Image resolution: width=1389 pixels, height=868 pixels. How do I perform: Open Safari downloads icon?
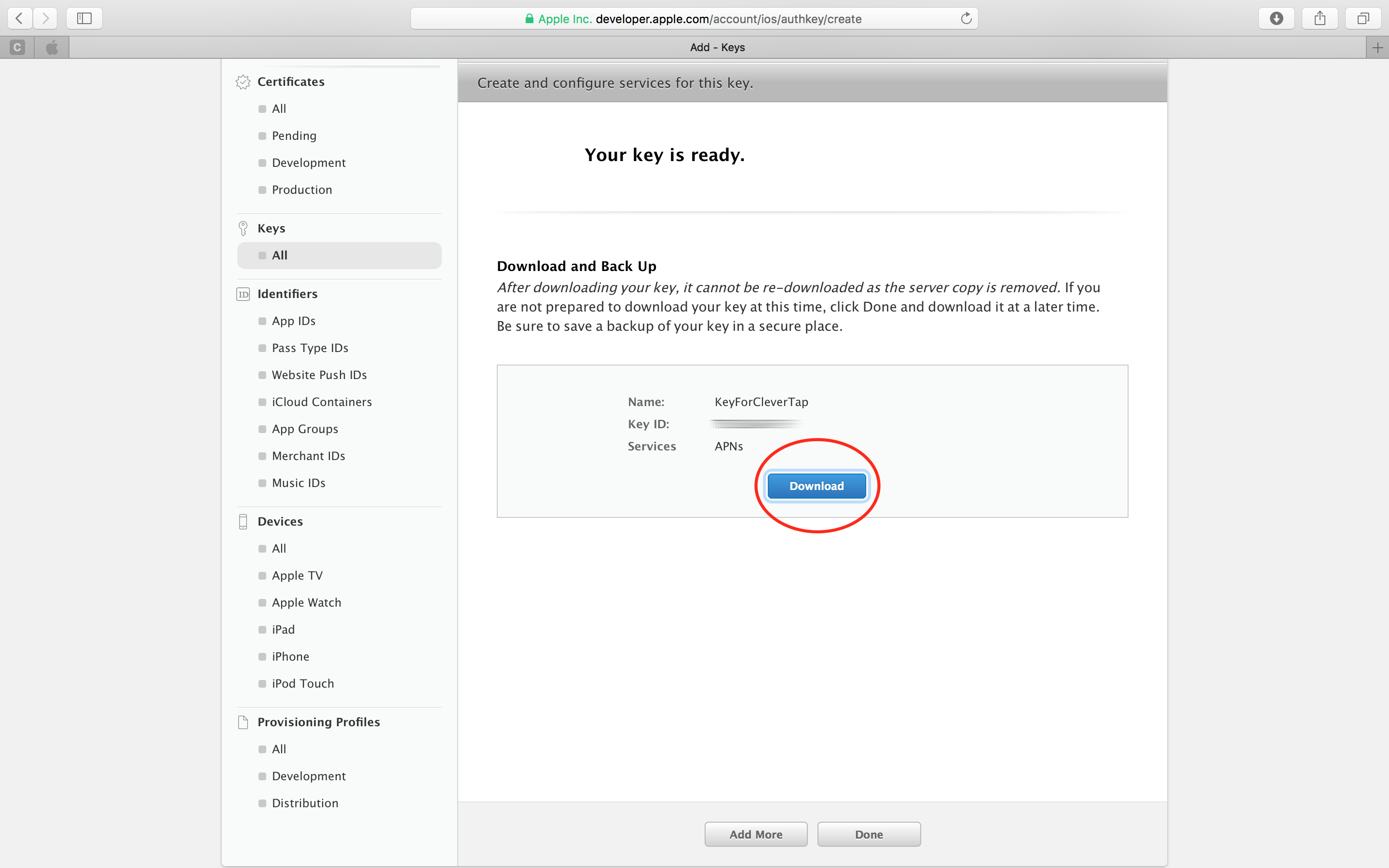1276,18
